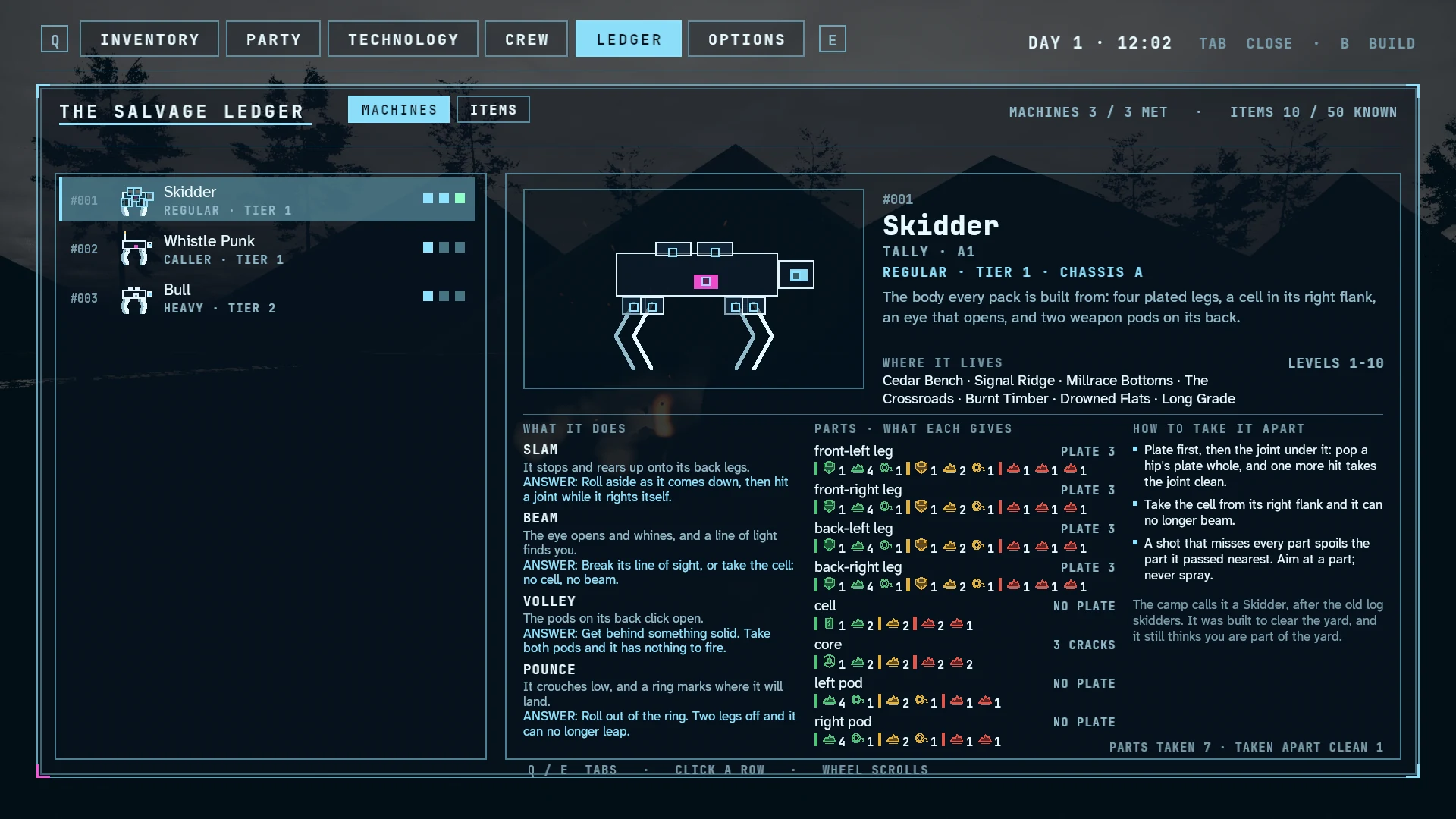
Task: Click the Skidder eye module on diagram
Action: click(796, 275)
